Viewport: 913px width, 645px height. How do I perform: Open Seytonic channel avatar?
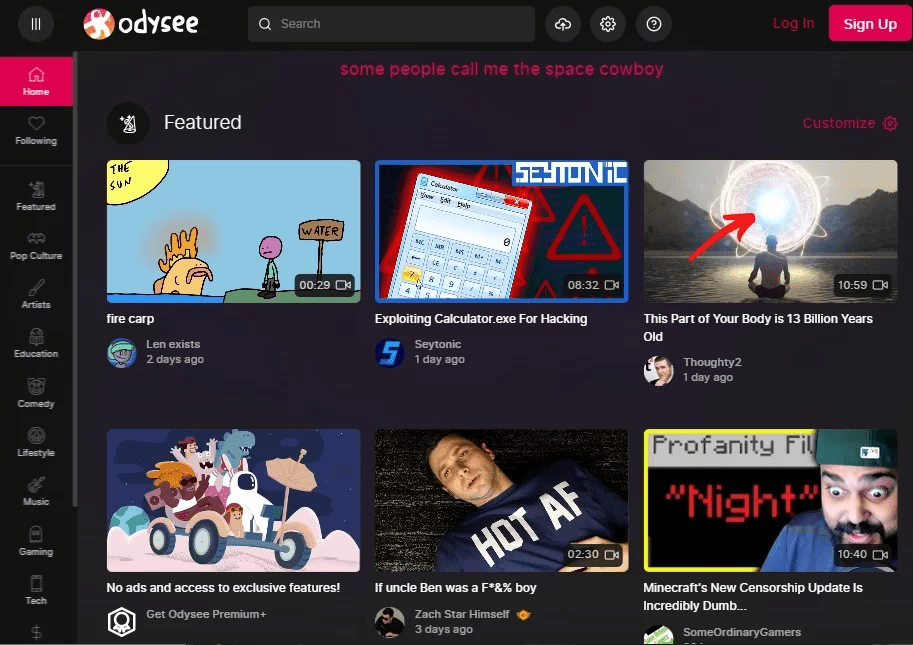click(x=390, y=353)
